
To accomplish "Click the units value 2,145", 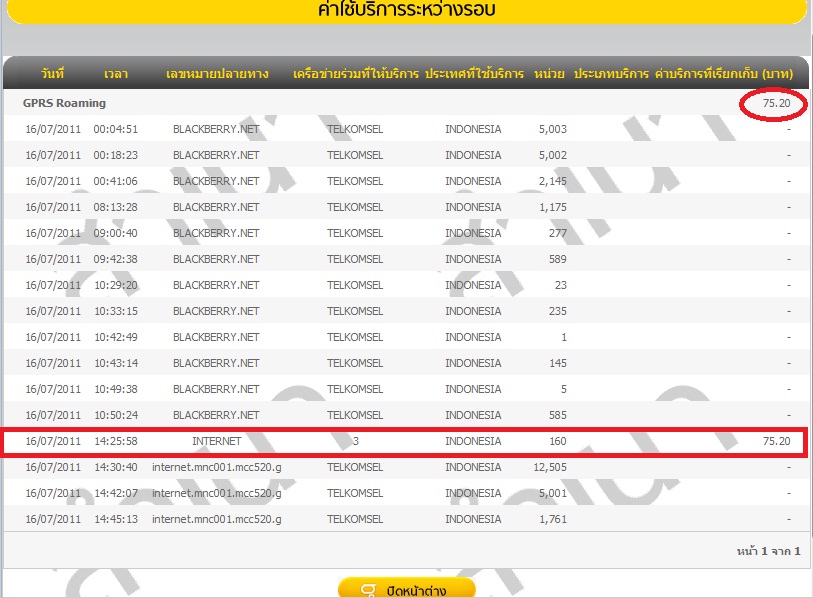I will point(553,181).
